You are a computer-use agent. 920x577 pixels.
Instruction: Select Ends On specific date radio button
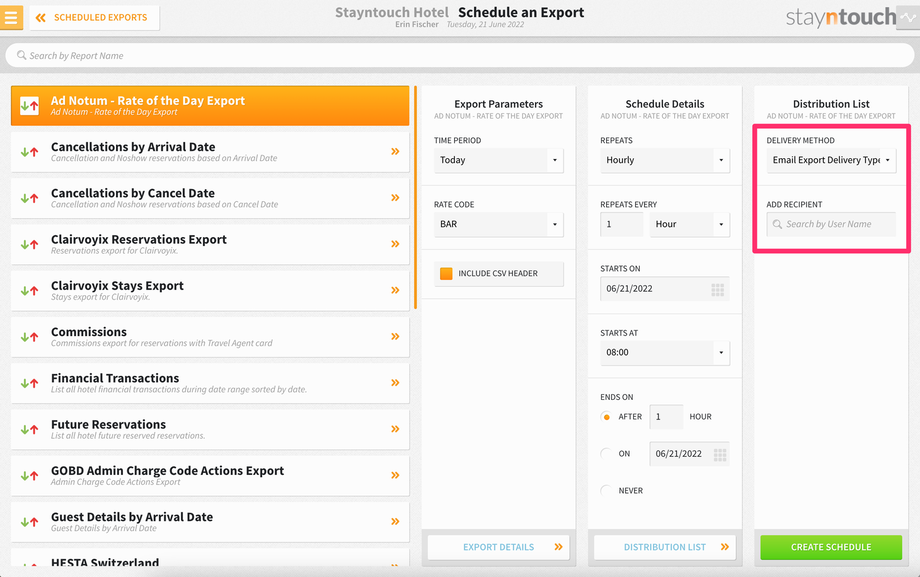[x=606, y=454]
